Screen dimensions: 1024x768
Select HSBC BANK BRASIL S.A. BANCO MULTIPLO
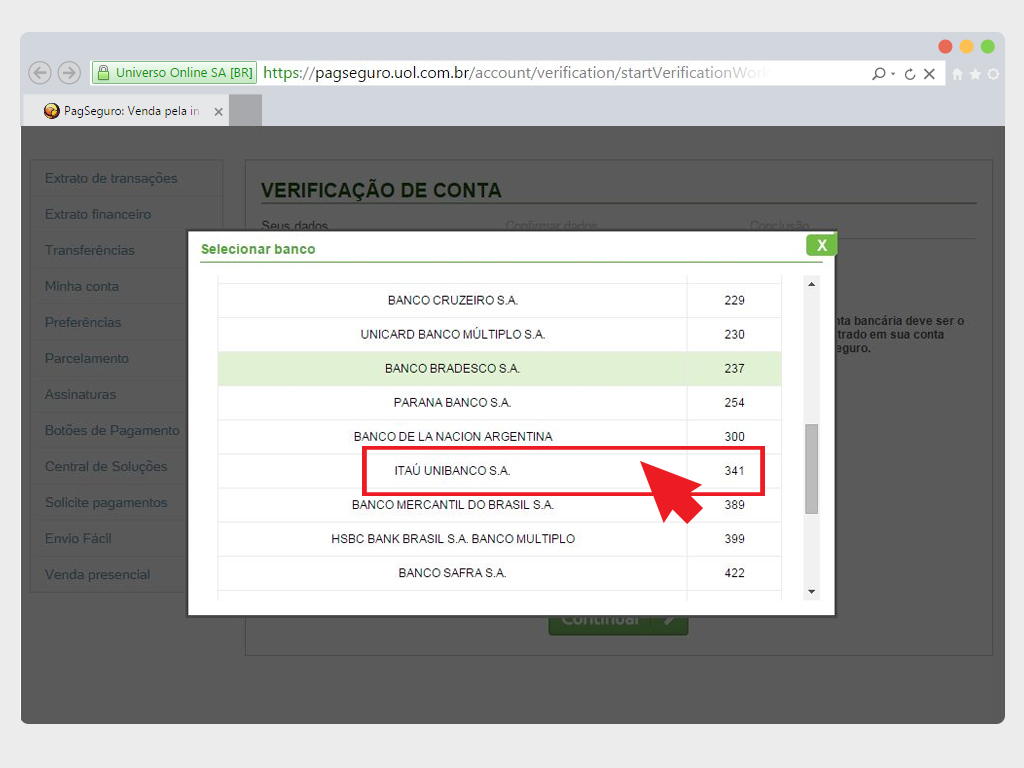pos(500,539)
